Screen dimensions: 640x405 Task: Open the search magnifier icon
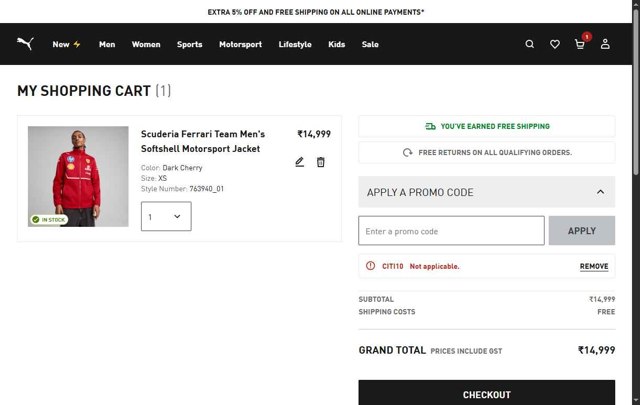[530, 44]
